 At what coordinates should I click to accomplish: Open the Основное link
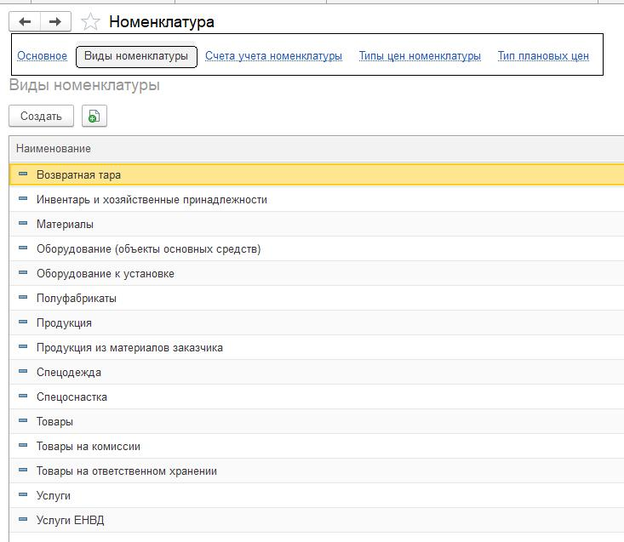coord(42,56)
